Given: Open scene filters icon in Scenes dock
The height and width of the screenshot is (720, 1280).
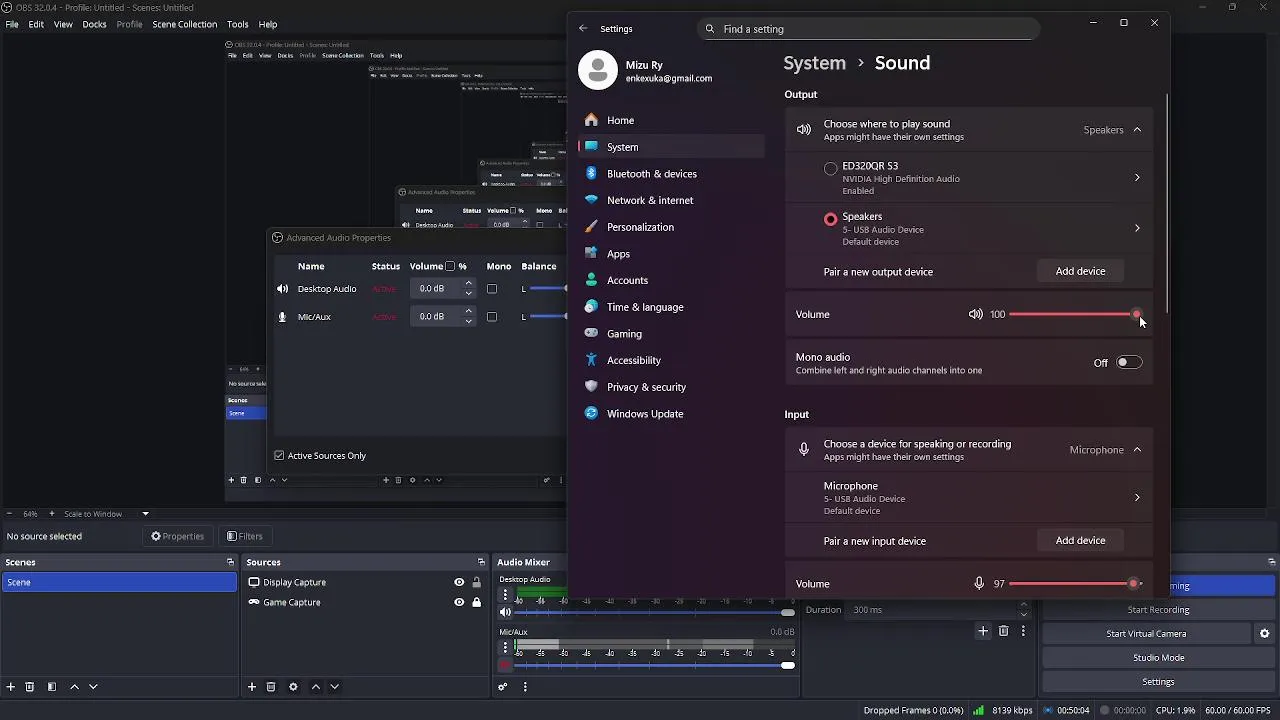Looking at the screenshot, I should pyautogui.click(x=52, y=687).
